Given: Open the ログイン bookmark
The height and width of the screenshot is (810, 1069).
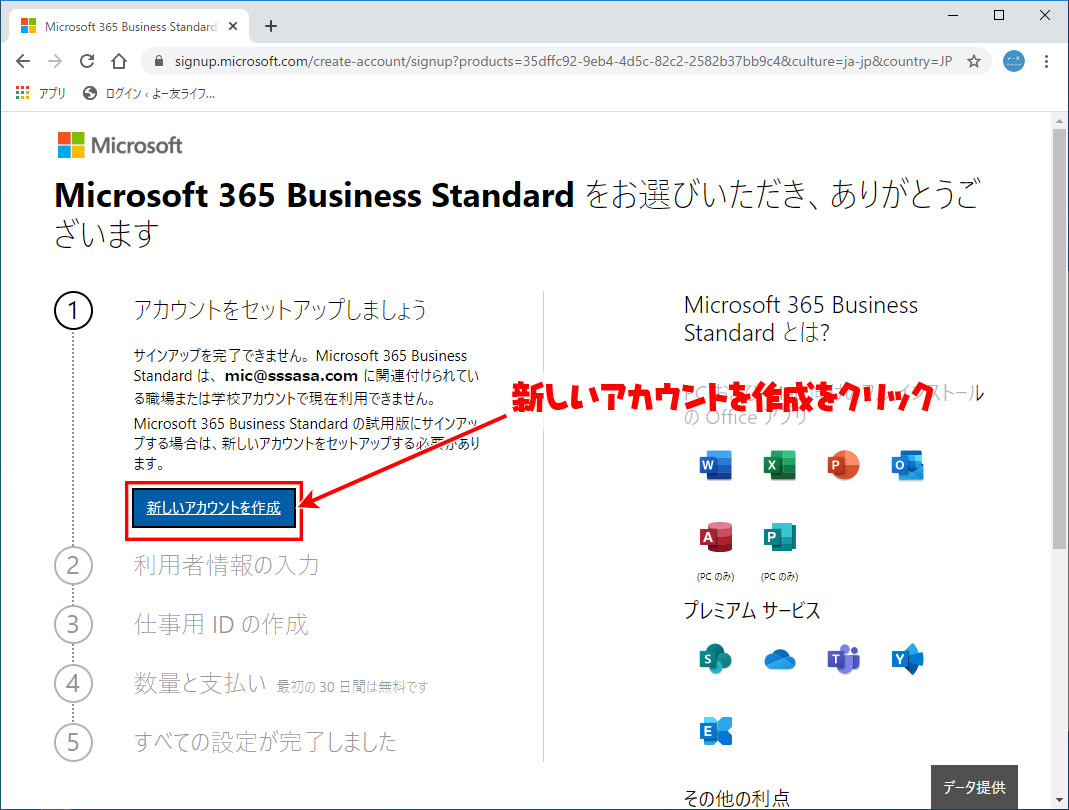Looking at the screenshot, I should click(149, 93).
